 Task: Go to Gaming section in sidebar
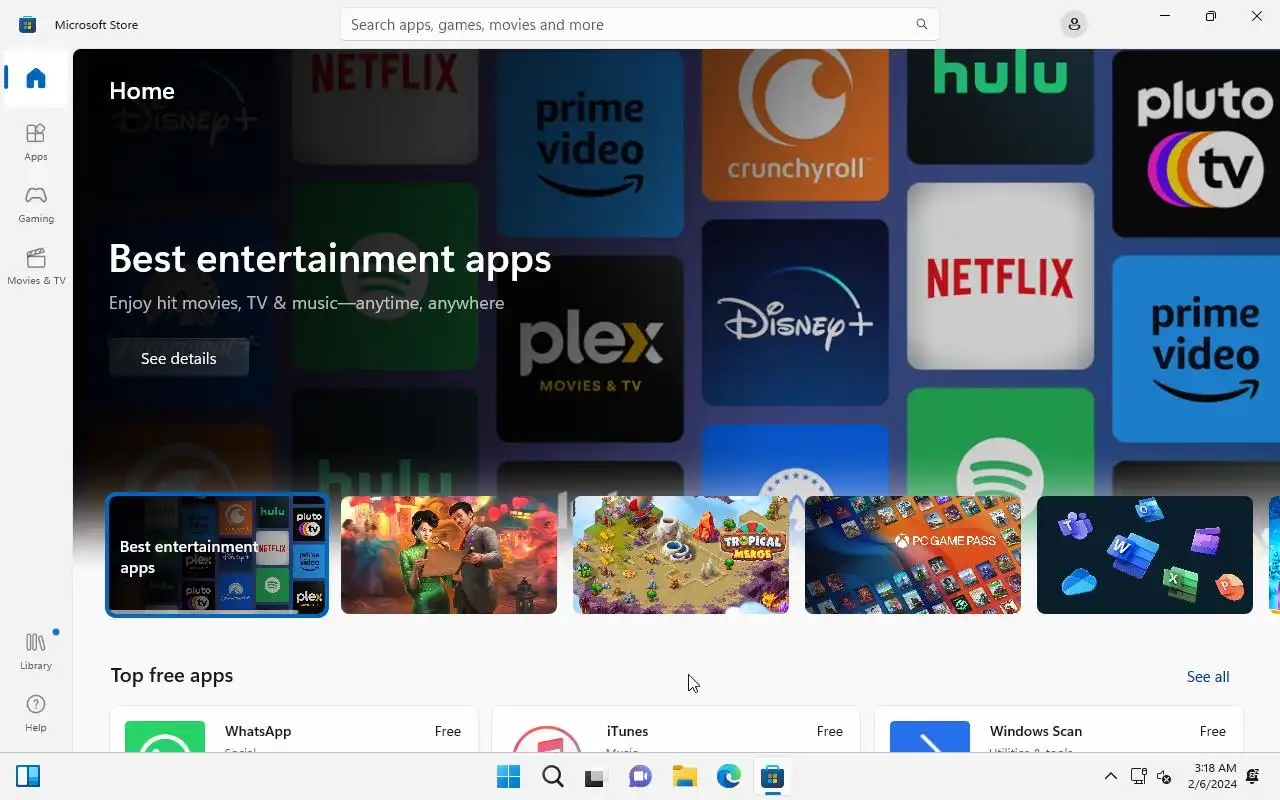click(x=36, y=204)
